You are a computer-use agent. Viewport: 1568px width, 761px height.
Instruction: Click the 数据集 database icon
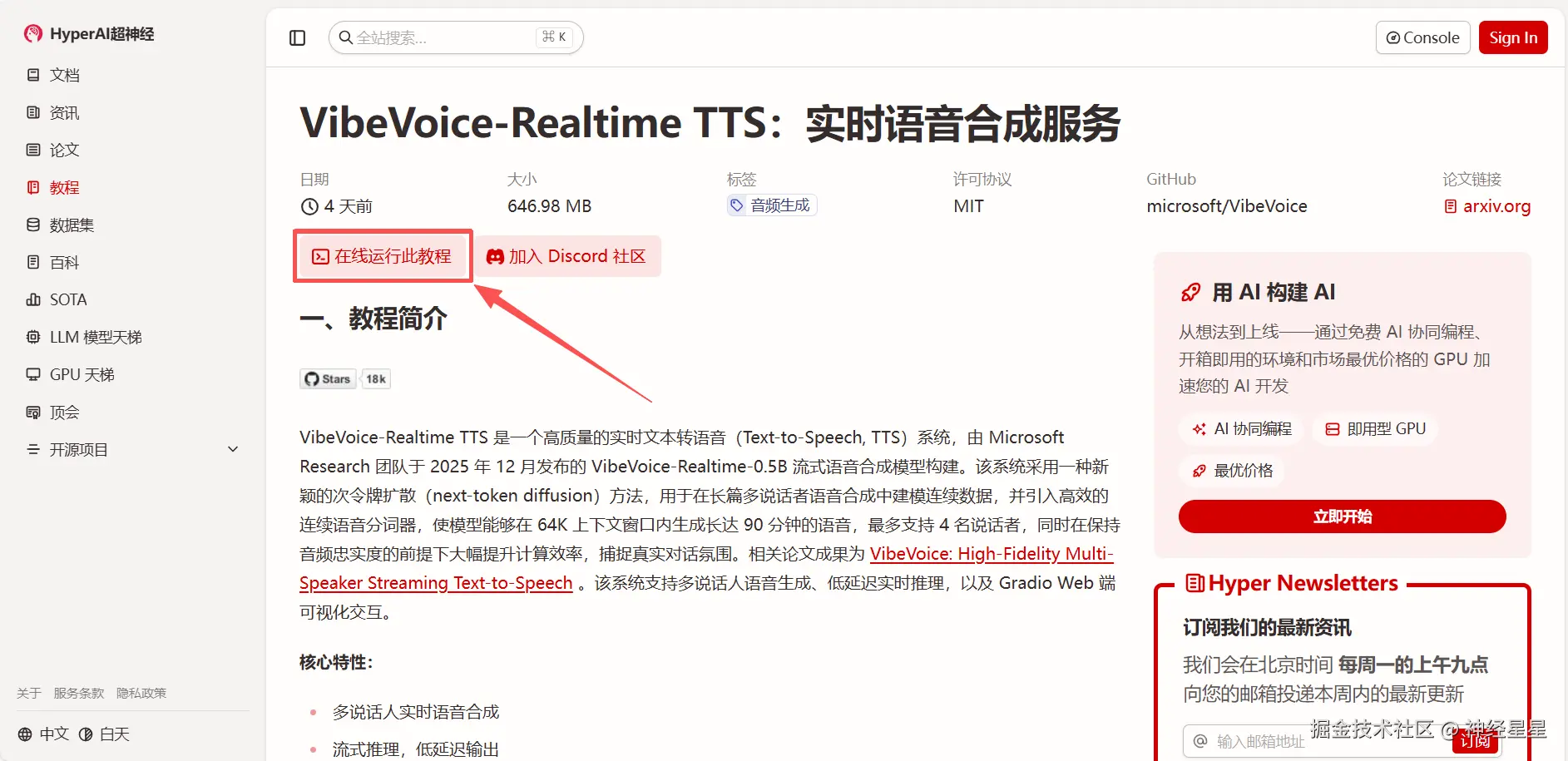[x=33, y=225]
